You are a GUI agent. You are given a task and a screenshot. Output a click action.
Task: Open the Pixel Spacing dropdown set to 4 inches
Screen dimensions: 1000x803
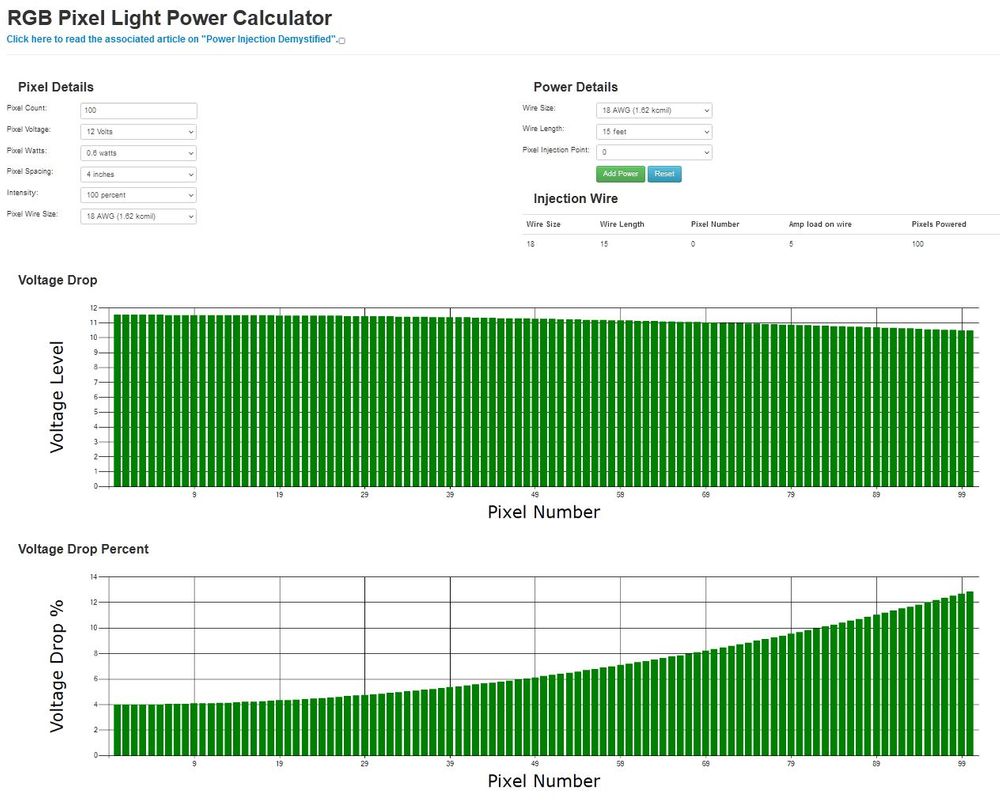click(139, 174)
